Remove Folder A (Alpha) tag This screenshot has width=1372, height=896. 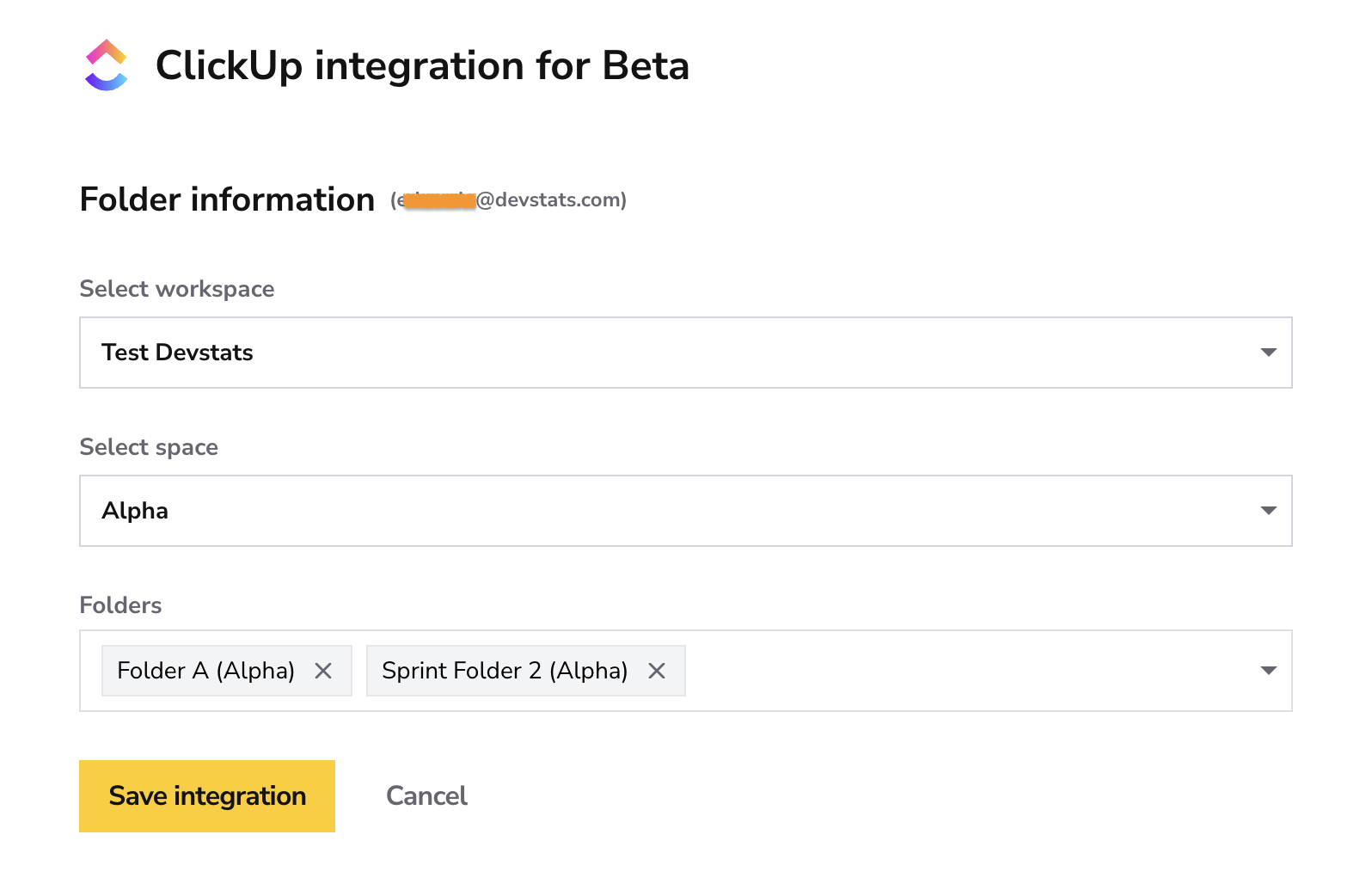[323, 671]
